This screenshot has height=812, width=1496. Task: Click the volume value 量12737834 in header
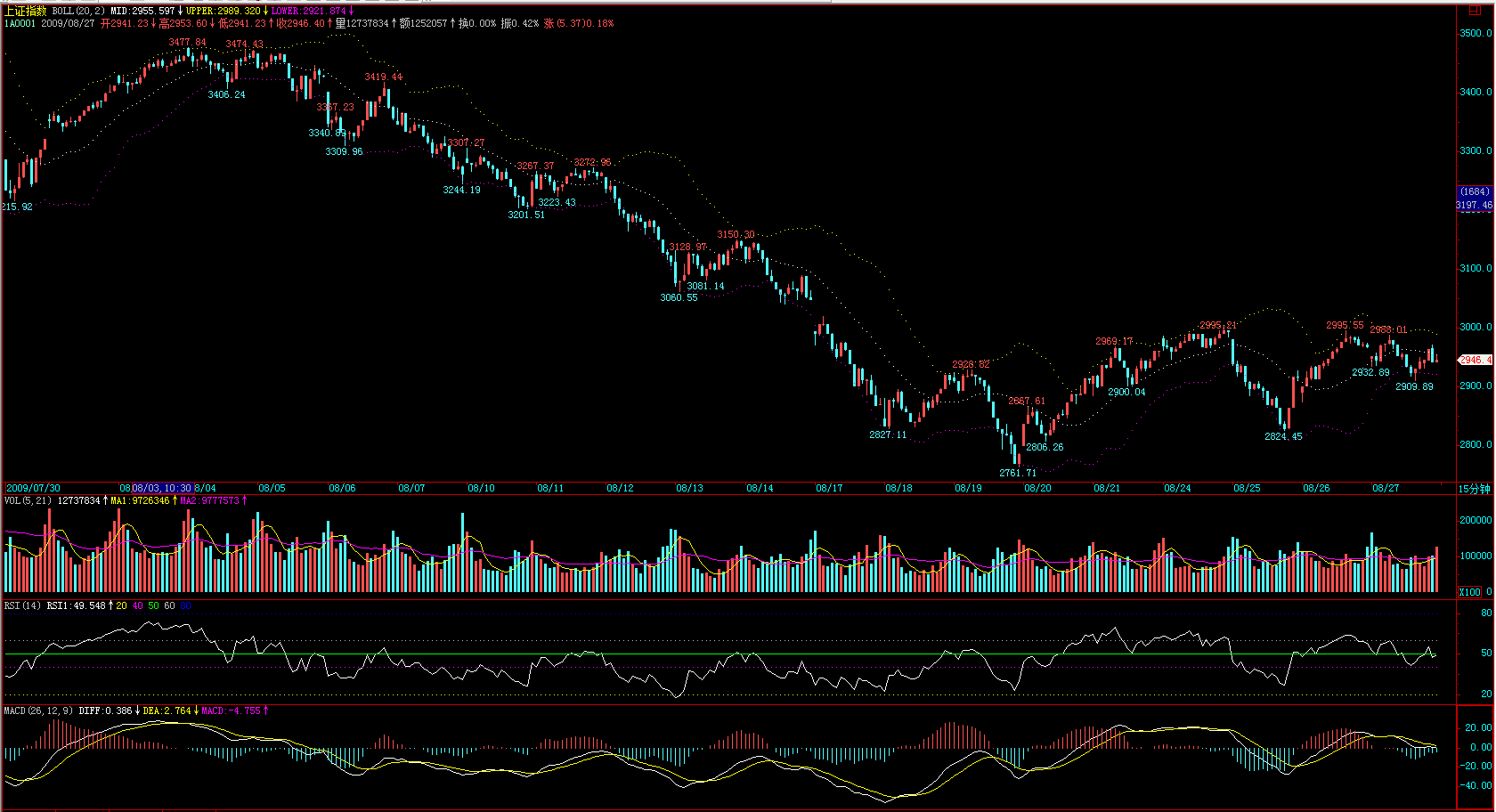click(362, 23)
